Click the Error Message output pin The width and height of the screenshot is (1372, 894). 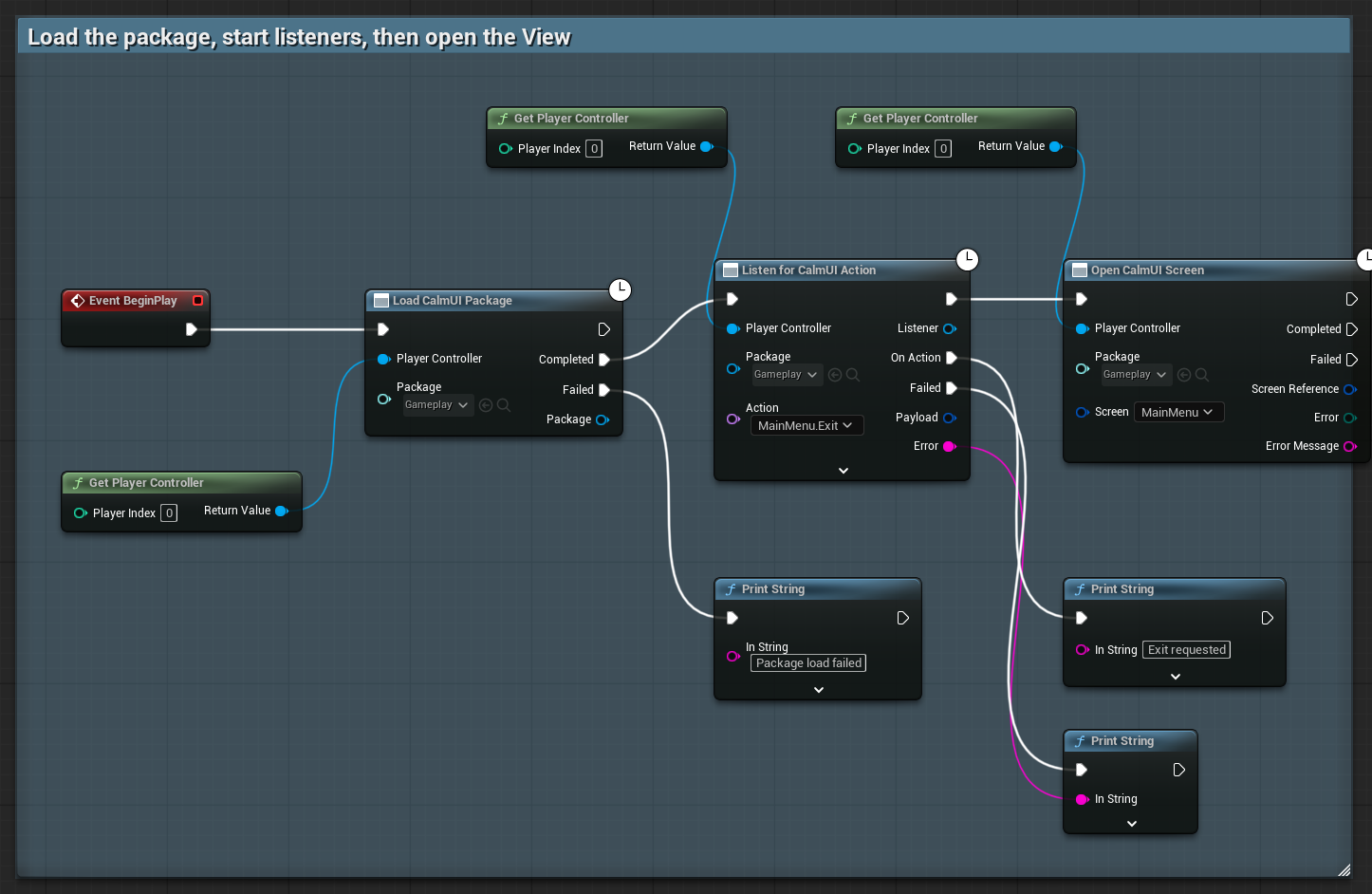click(x=1349, y=446)
